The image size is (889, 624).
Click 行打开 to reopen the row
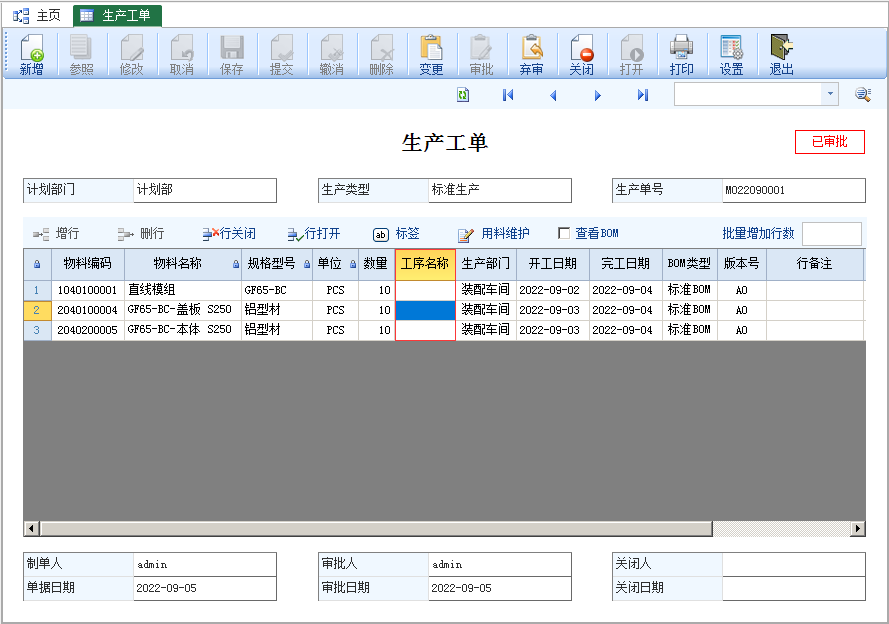click(x=314, y=234)
